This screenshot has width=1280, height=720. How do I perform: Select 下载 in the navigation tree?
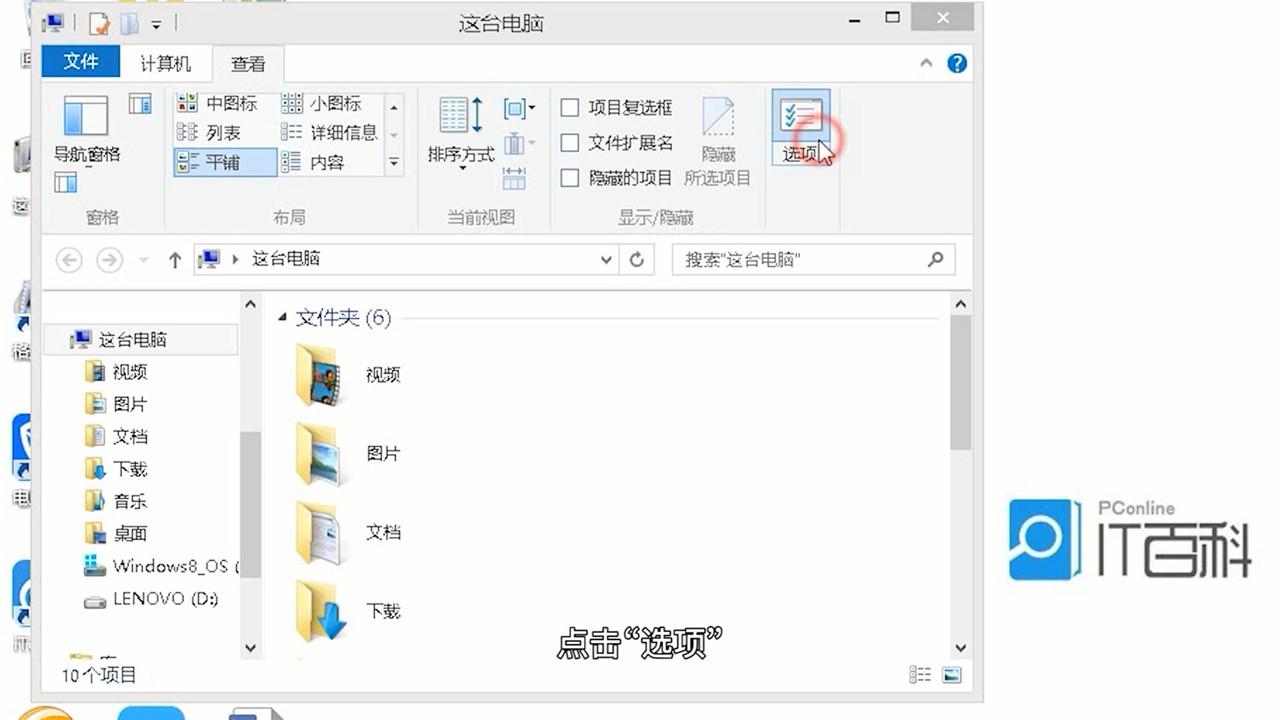[x=129, y=469]
